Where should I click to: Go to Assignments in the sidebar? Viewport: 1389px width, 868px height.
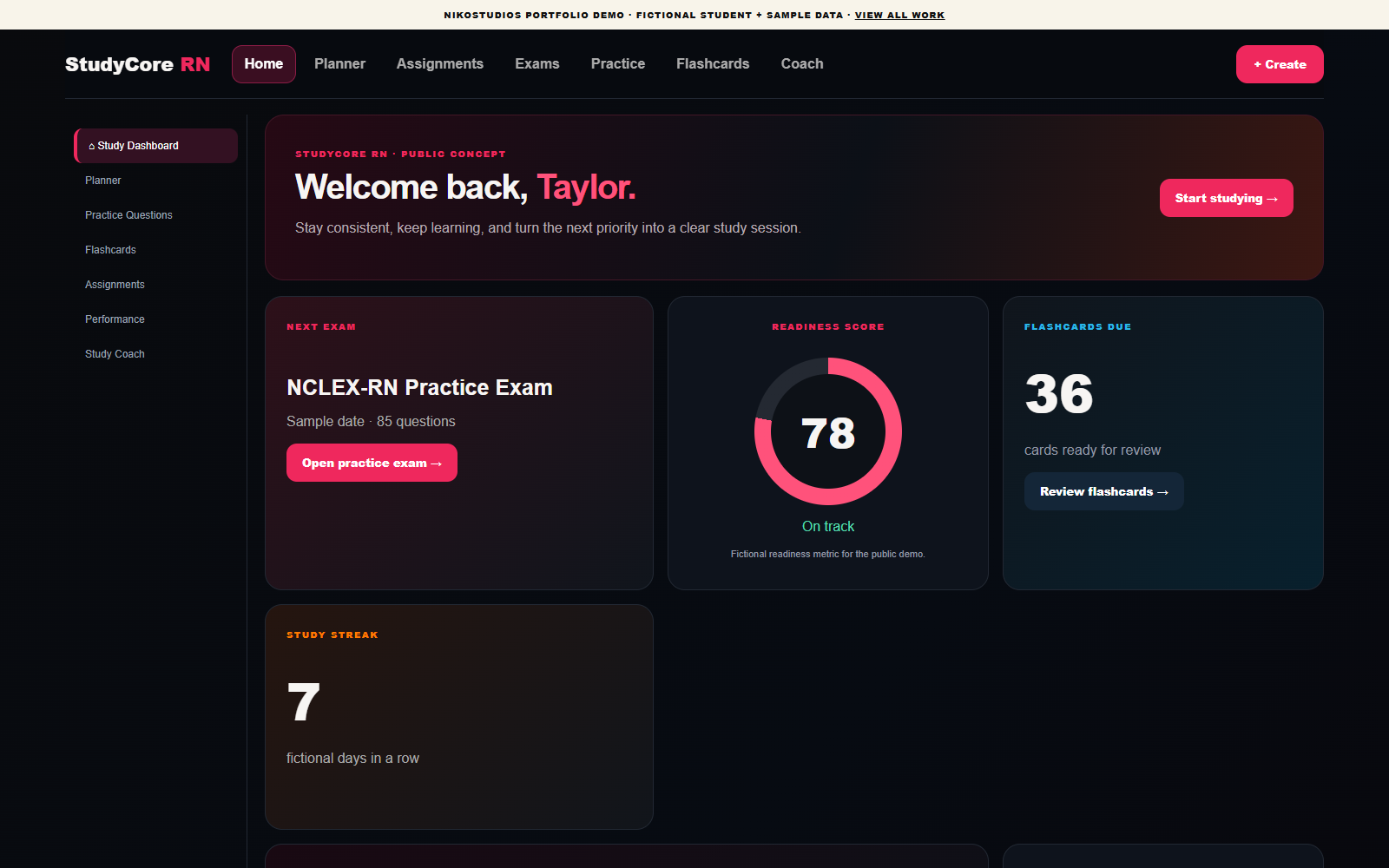point(156,285)
